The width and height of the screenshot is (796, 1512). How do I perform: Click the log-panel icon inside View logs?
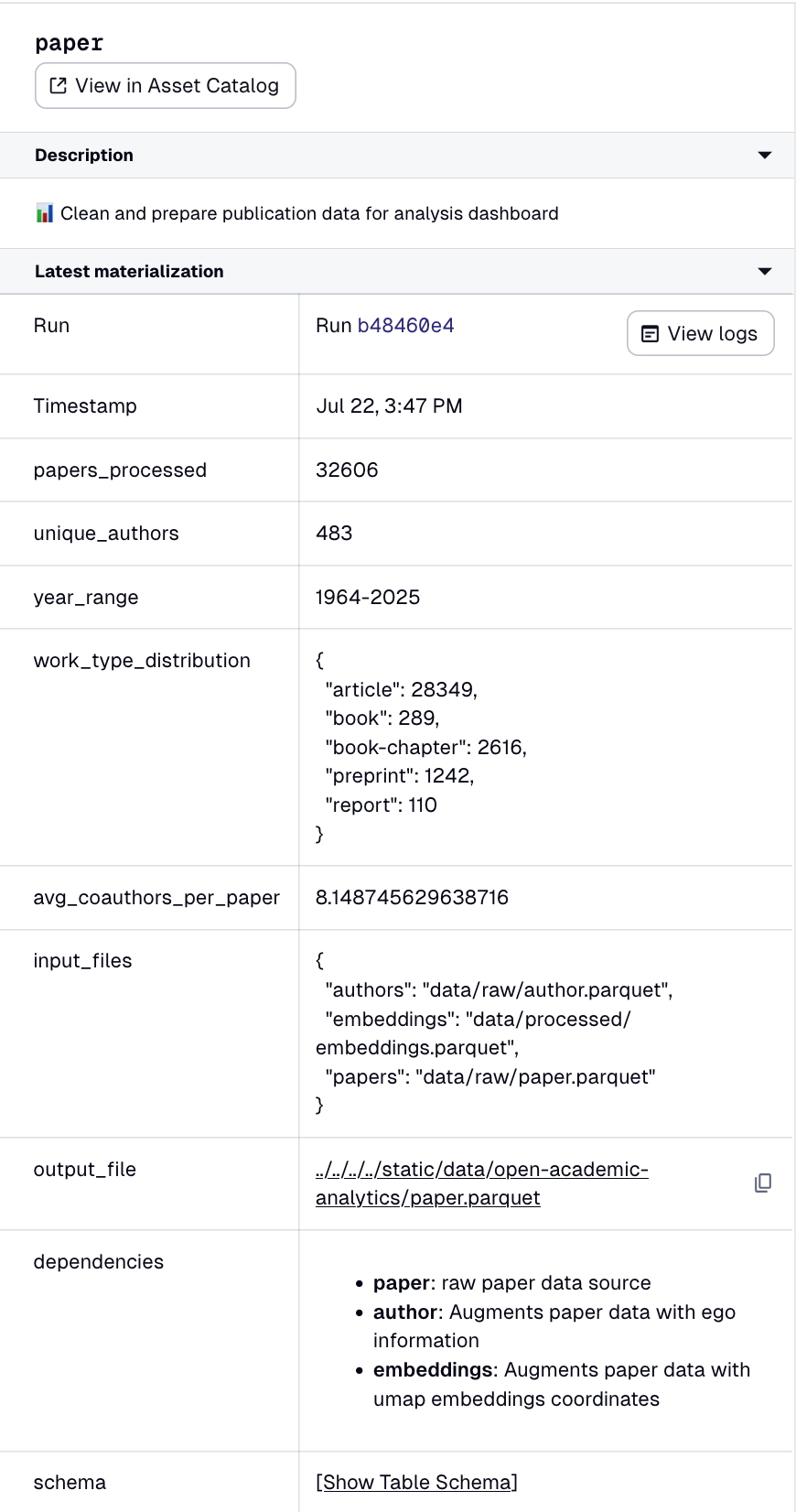[x=650, y=334]
